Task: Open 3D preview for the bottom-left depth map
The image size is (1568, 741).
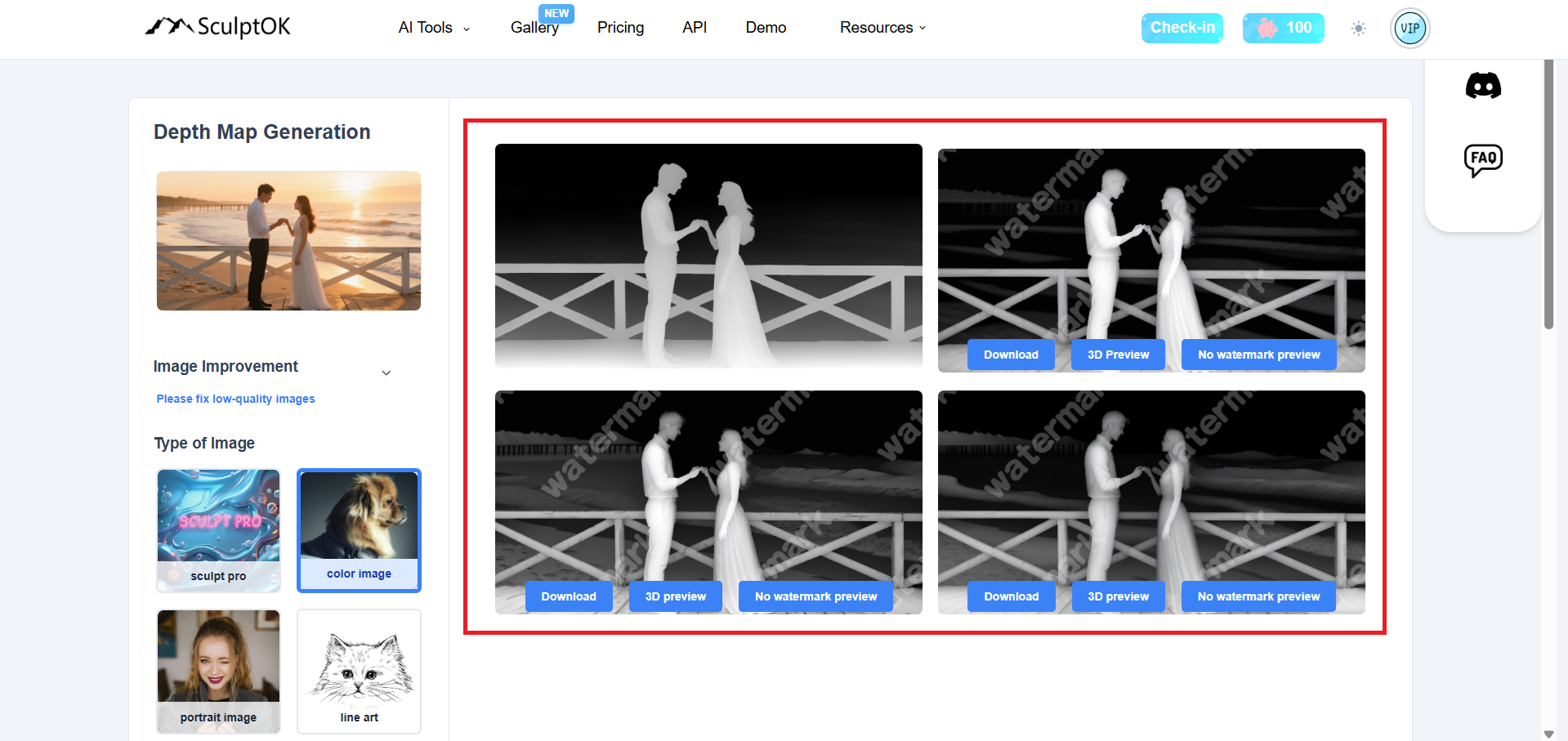Action: pos(675,596)
